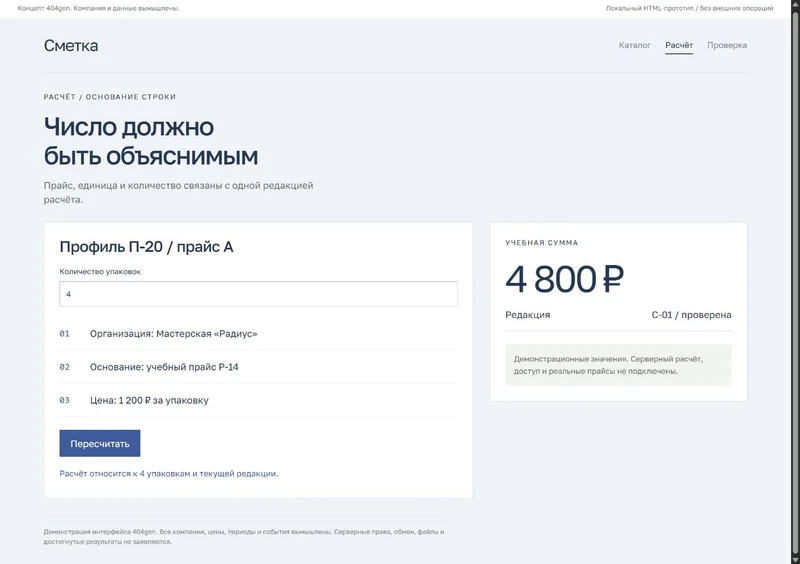
Task: Click the 4 800 ₽ total amount
Action: pos(565,279)
